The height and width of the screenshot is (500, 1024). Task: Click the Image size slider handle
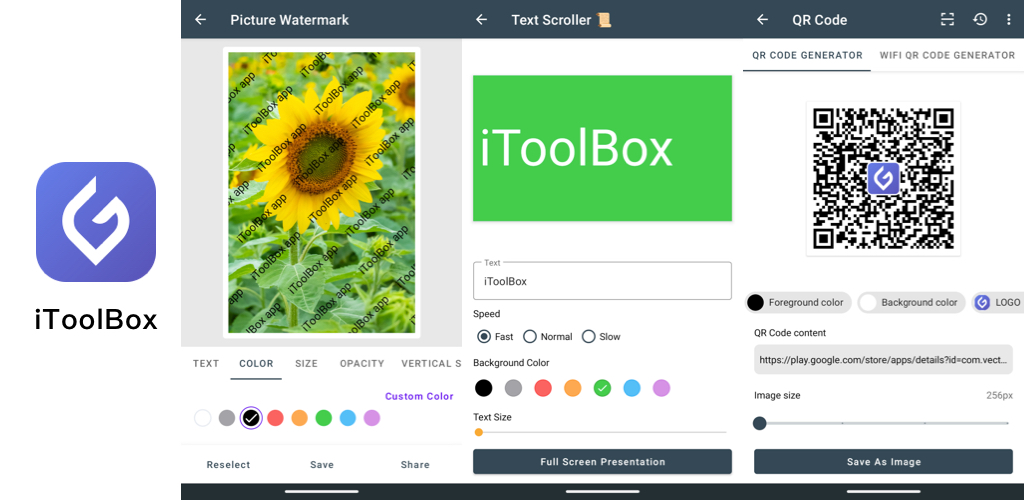760,423
